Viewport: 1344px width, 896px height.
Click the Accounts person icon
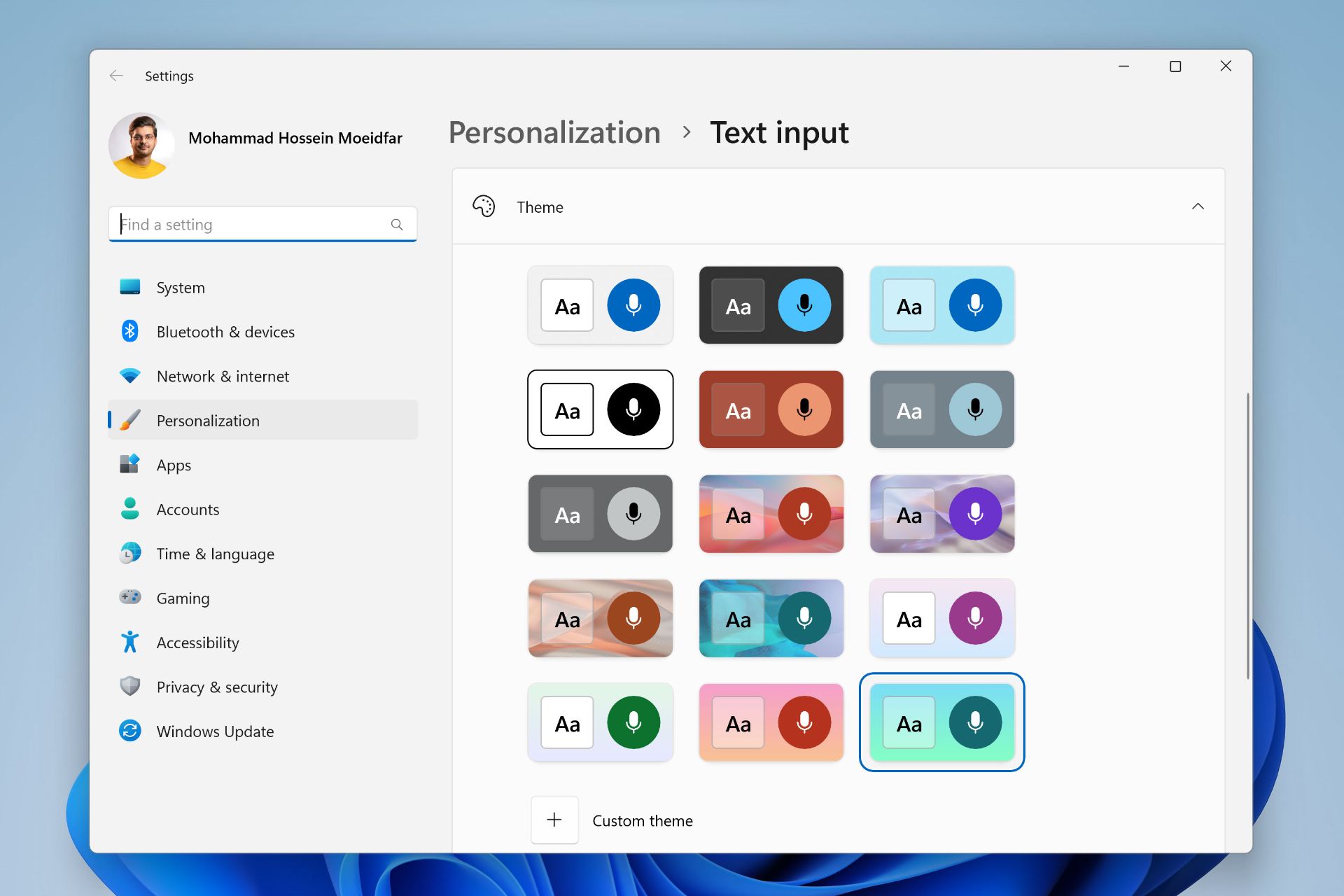coord(130,509)
